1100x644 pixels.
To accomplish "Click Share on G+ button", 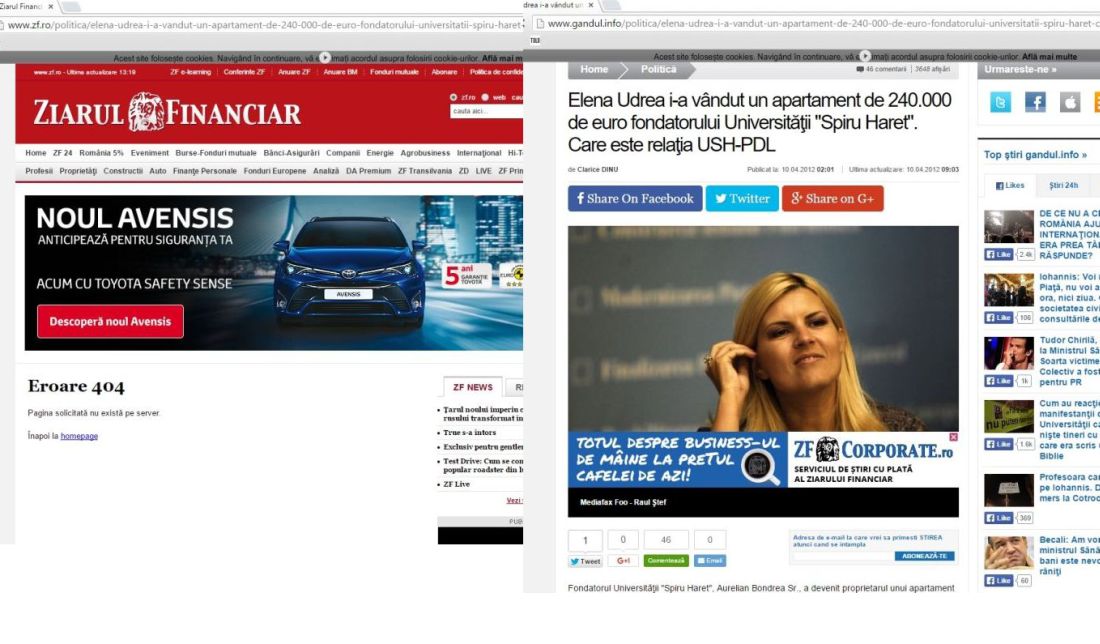I will pyautogui.click(x=833, y=199).
